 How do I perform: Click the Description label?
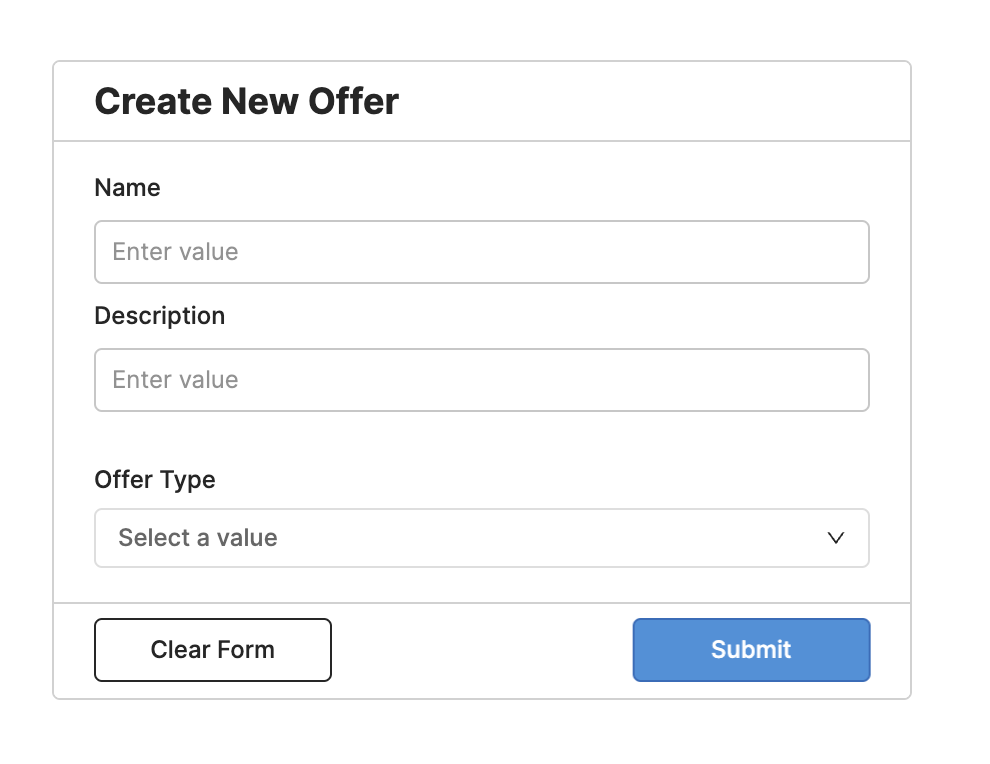pos(159,315)
